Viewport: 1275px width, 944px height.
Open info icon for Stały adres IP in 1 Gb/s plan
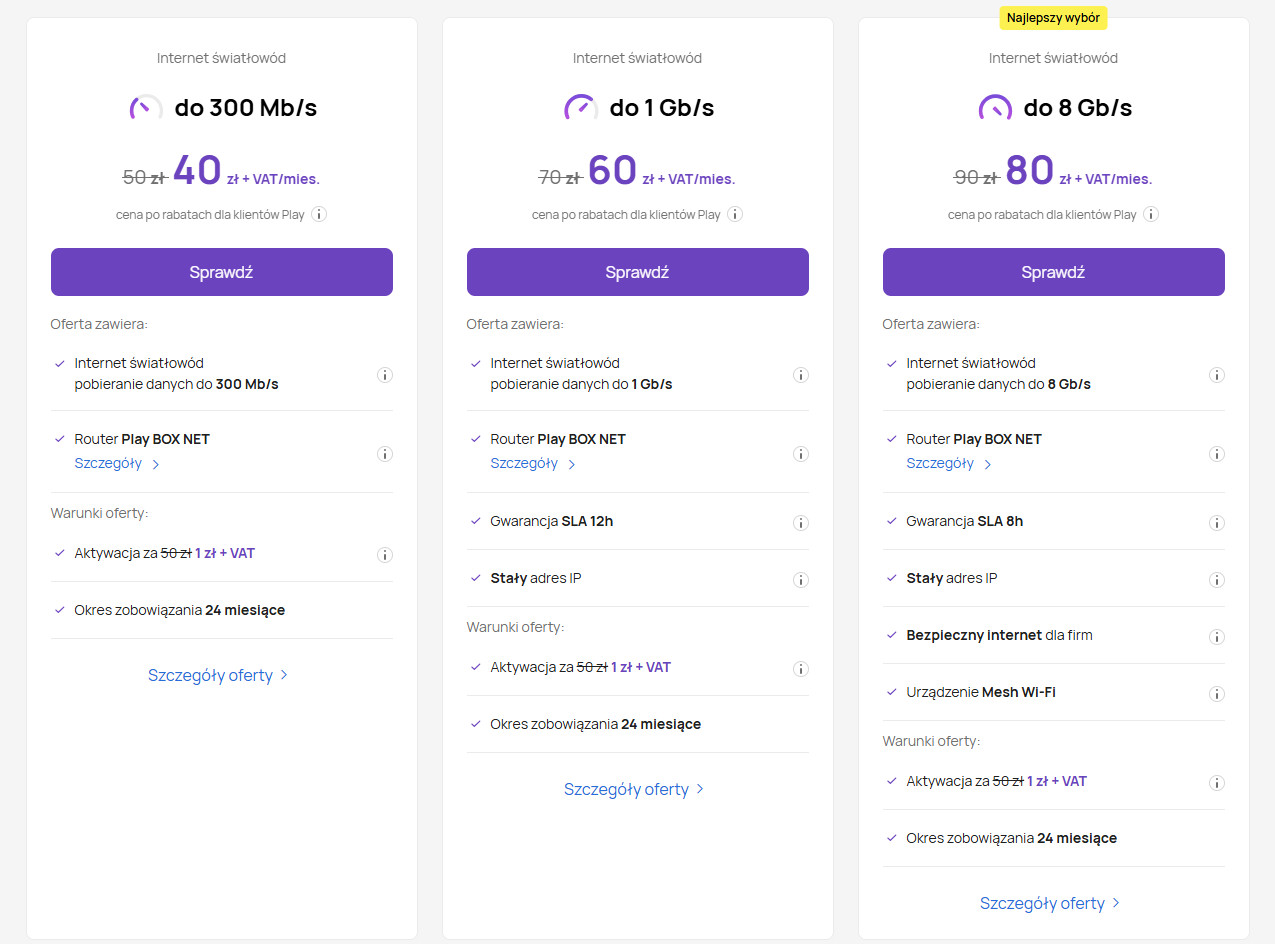(800, 579)
